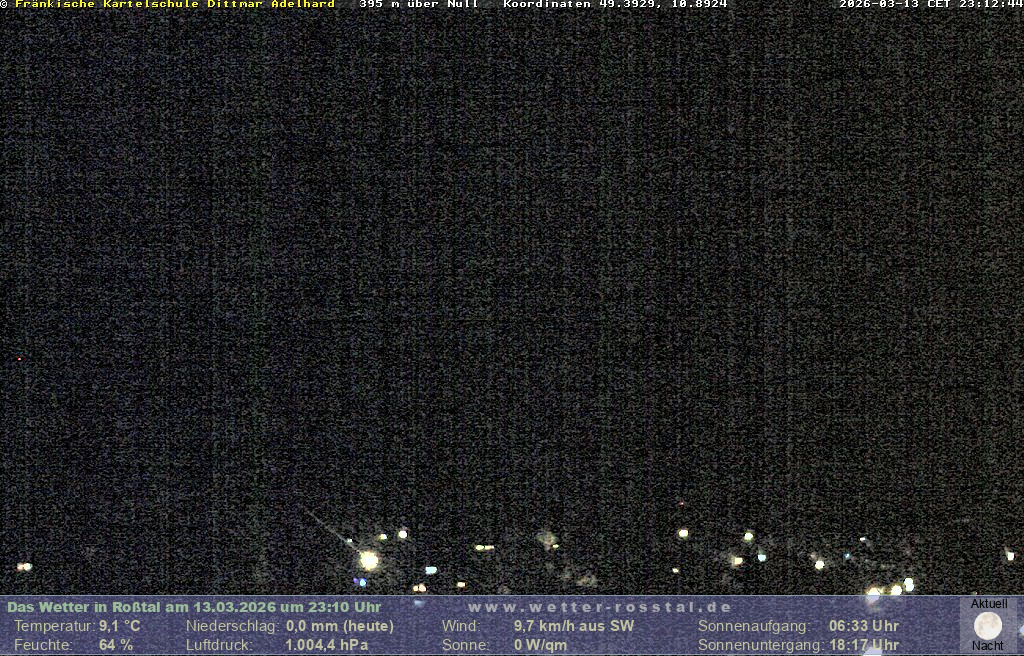Image resolution: width=1024 pixels, height=656 pixels.
Task: Click the Fränkische Kartelschule Dittmar Adelhard text
Action: pyautogui.click(x=175, y=4)
